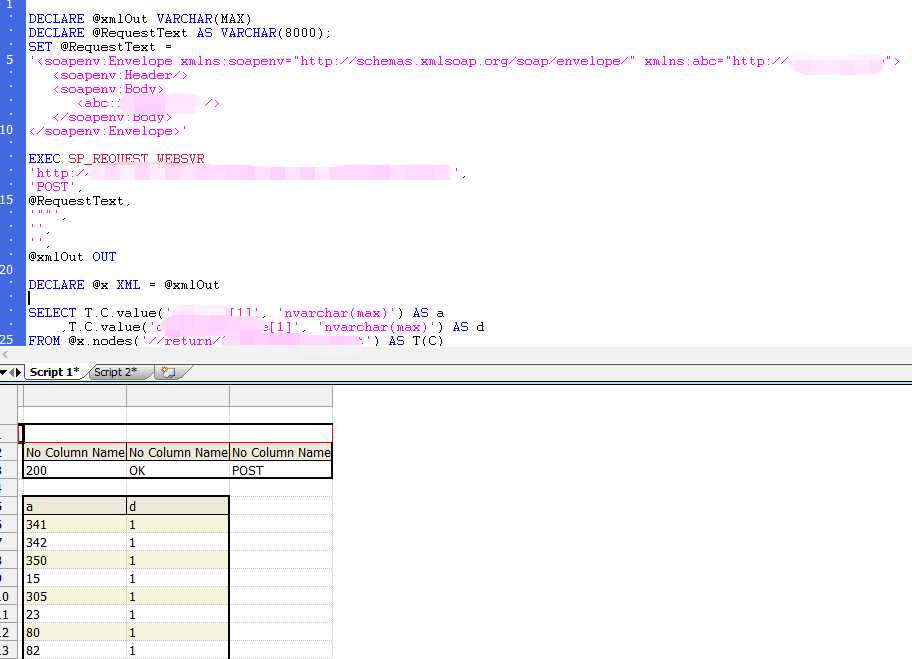Click line number 25 in the gutter
Image resolution: width=912 pixels, height=659 pixels.
6,339
